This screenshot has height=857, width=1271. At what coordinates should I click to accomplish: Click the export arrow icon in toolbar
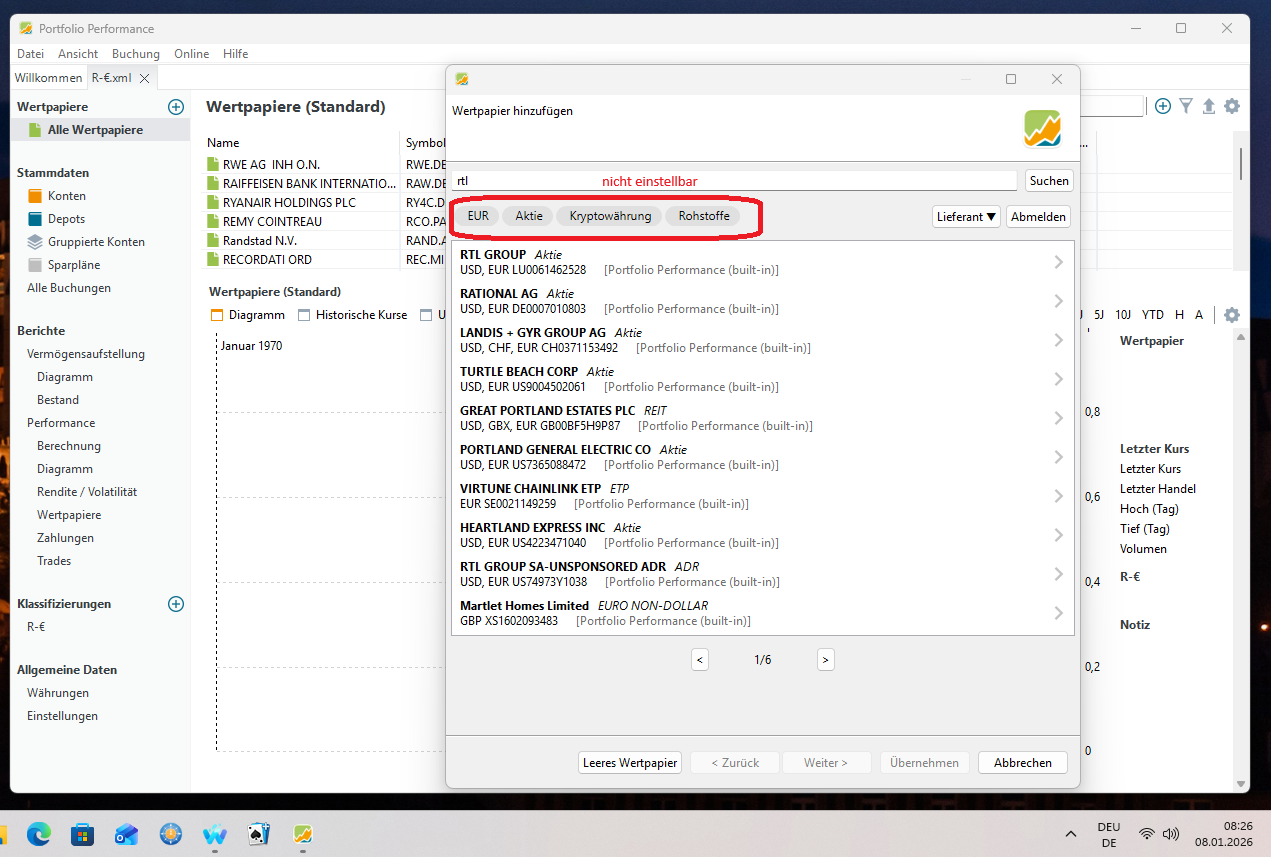(x=1208, y=106)
